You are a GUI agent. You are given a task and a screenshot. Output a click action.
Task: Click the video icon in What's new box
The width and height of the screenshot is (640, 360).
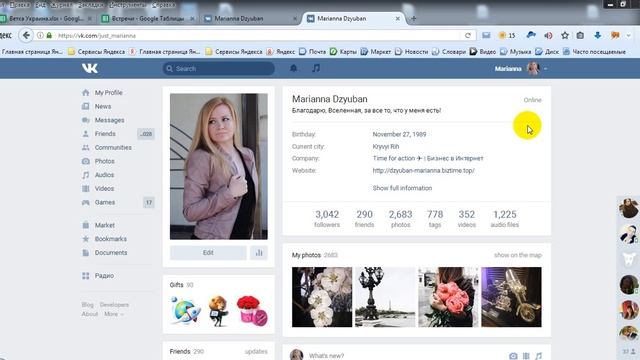click(526, 356)
